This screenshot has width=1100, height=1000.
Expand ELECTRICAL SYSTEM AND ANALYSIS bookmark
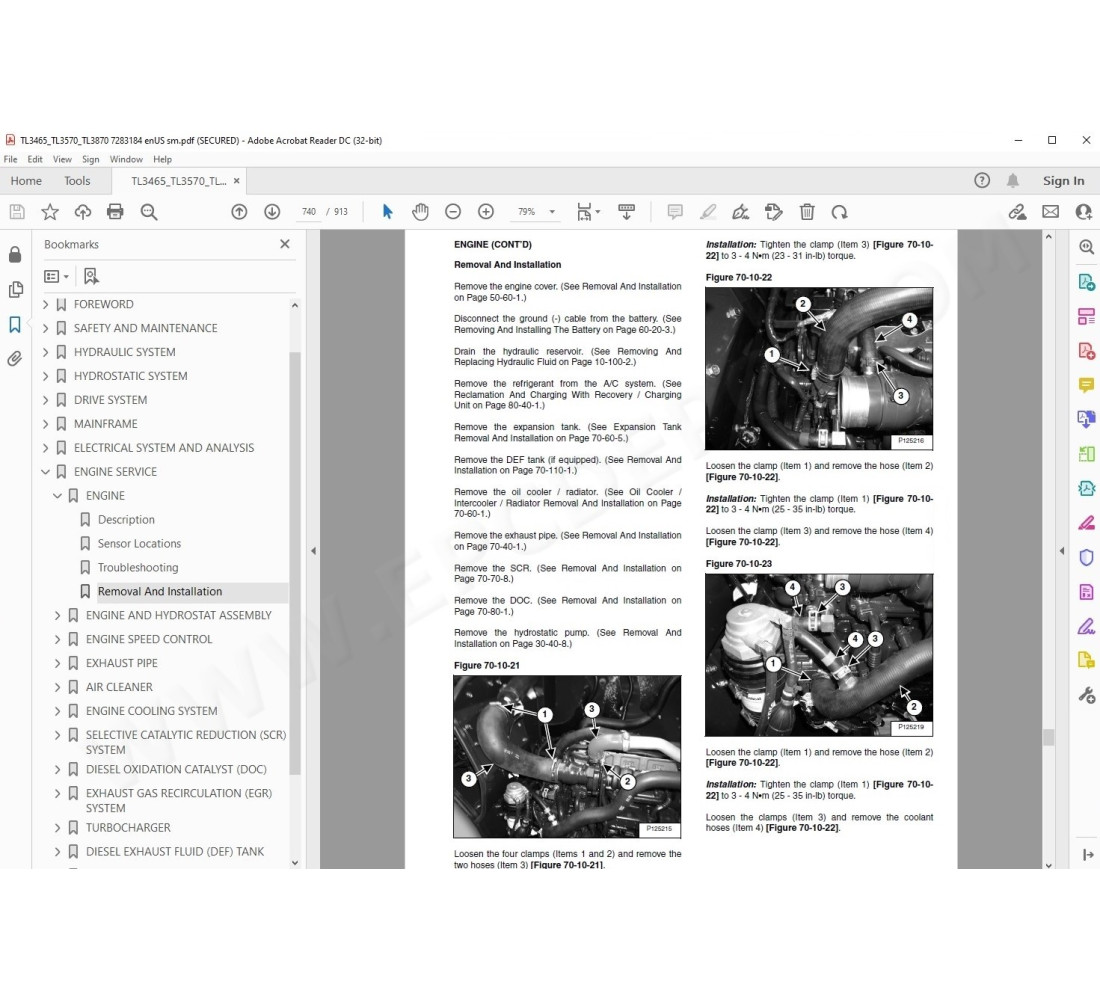click(x=46, y=448)
